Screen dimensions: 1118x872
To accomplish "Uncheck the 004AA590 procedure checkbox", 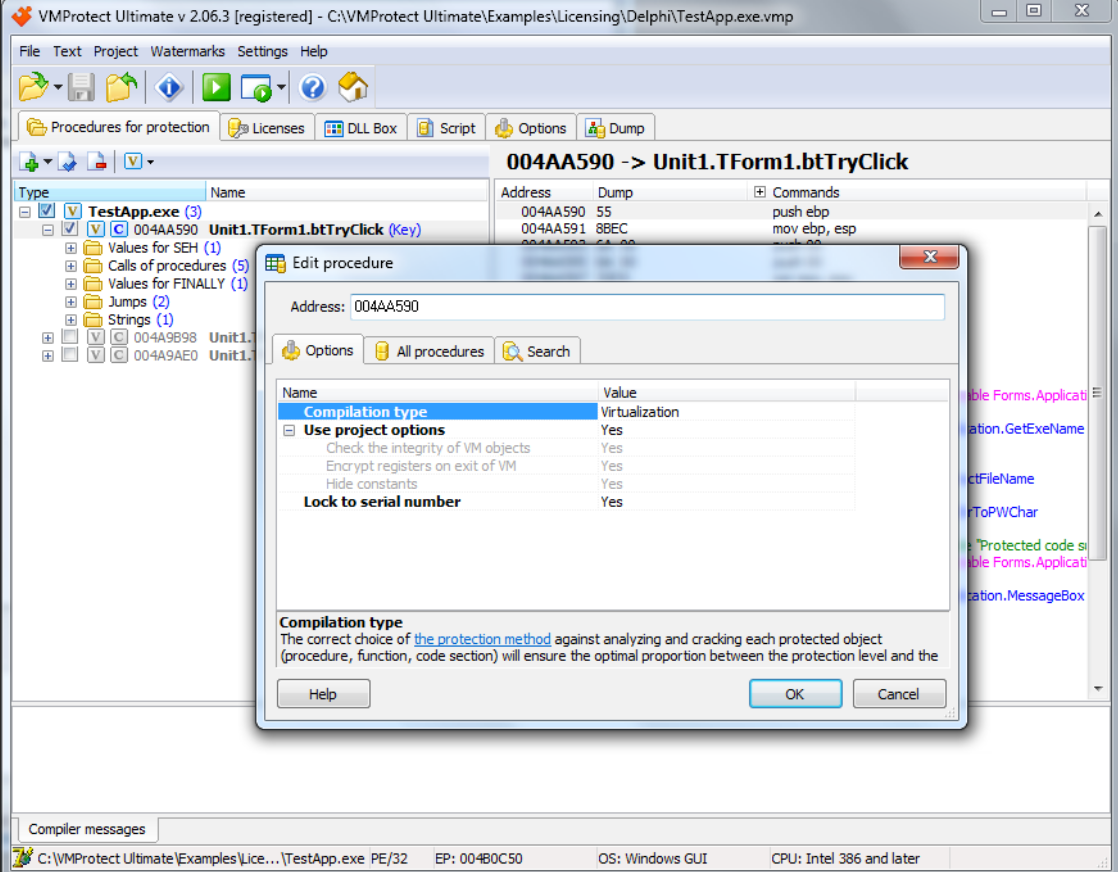I will click(70, 229).
